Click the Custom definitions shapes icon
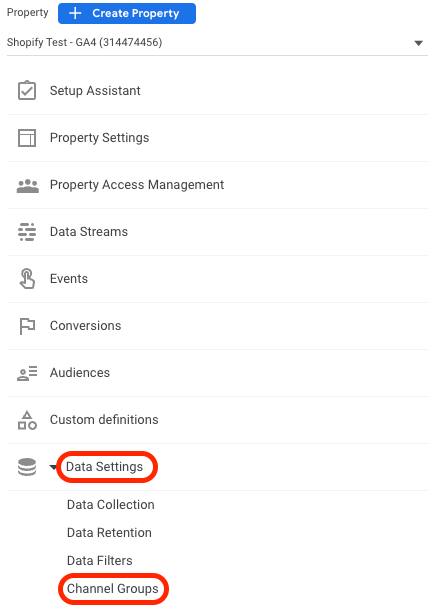The height and width of the screenshot is (605, 436). (27, 420)
